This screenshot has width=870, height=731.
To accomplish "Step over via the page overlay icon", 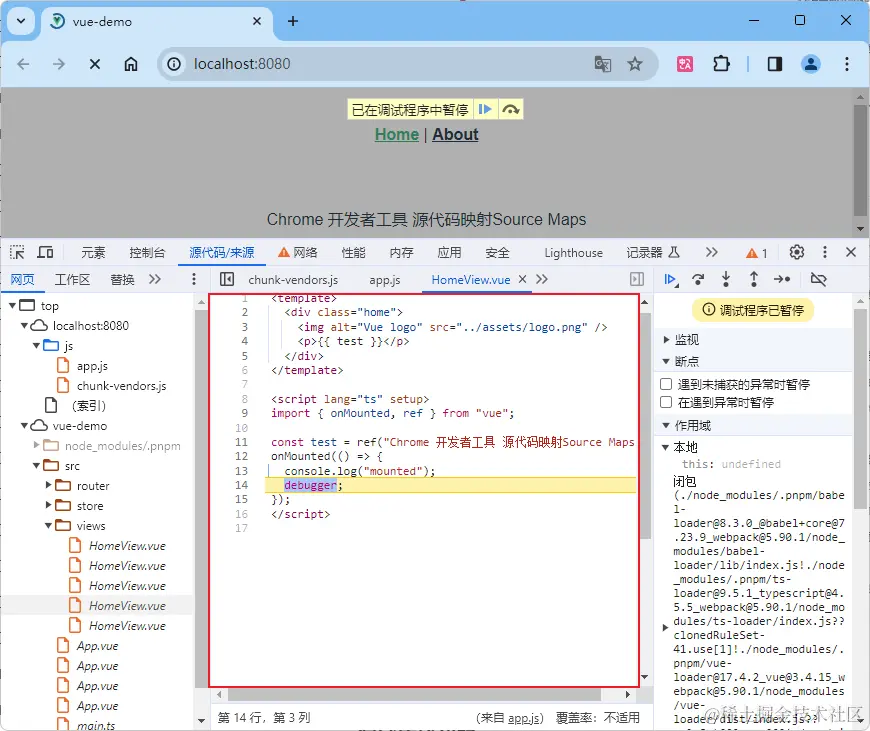I will tap(510, 109).
